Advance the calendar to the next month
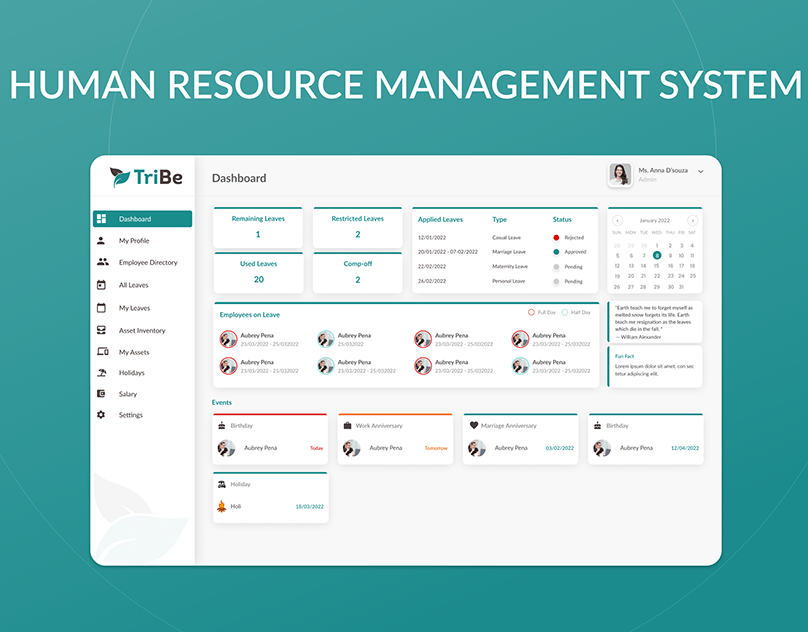Viewport: 808px width, 632px height. pos(693,220)
